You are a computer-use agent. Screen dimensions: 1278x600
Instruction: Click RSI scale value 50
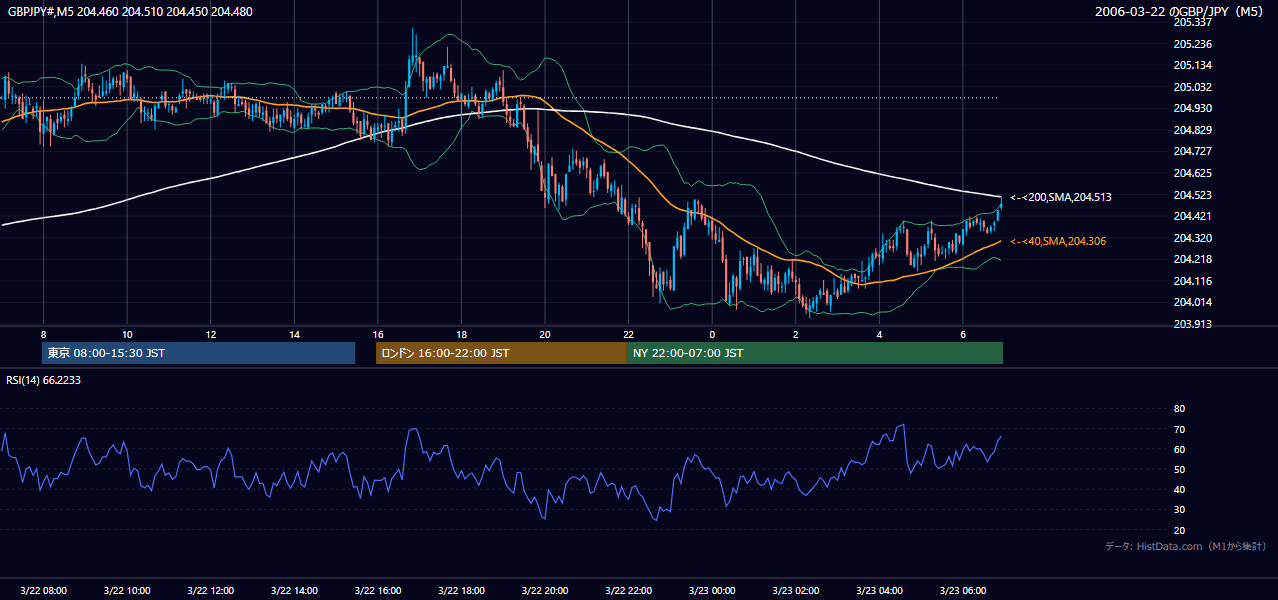pos(1179,469)
